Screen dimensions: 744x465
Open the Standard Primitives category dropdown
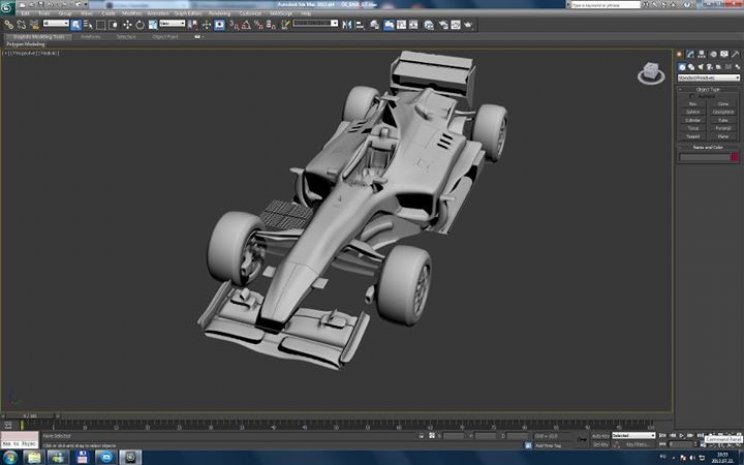tap(709, 78)
